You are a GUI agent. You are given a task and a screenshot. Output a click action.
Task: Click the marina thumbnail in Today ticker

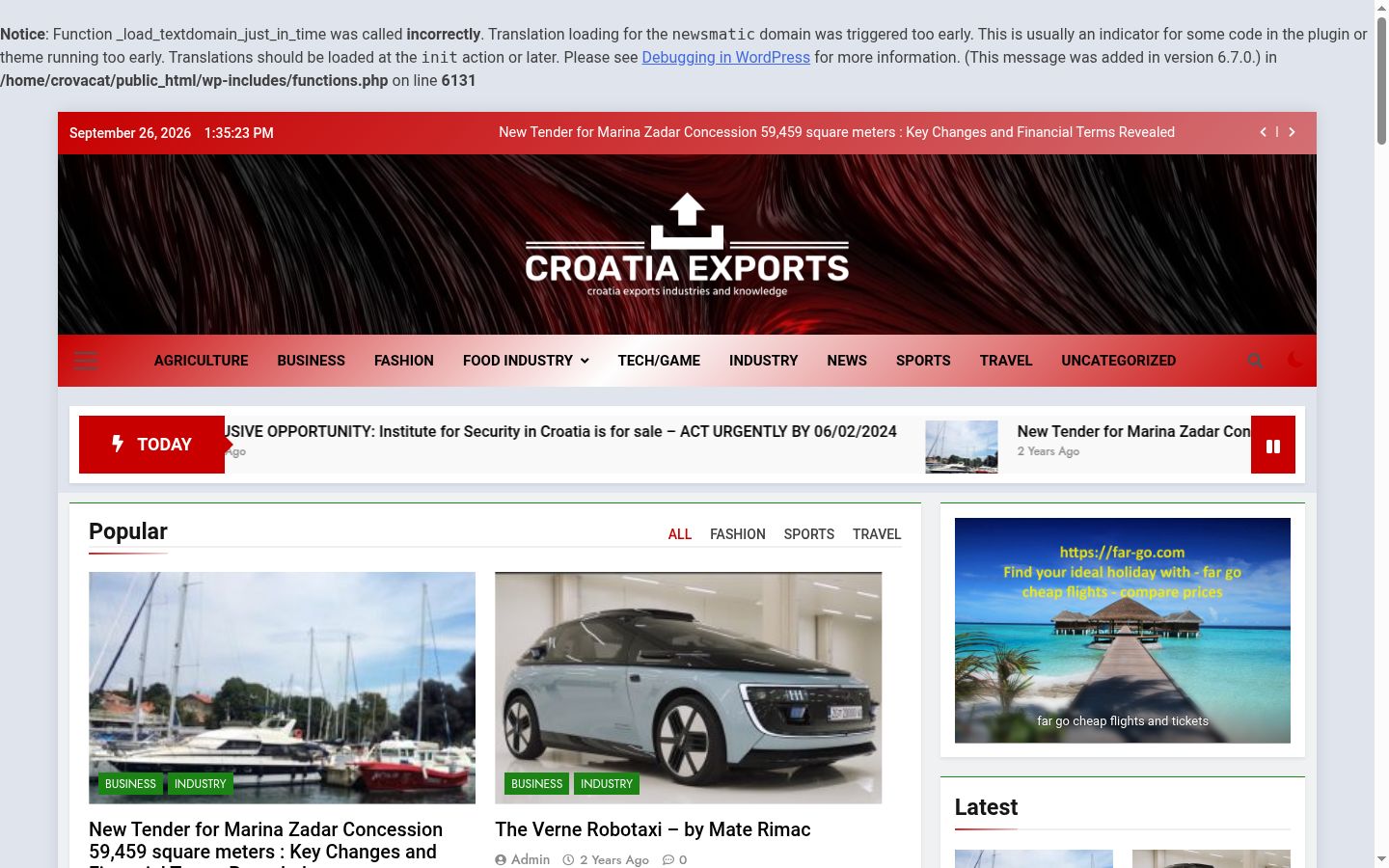[962, 447]
